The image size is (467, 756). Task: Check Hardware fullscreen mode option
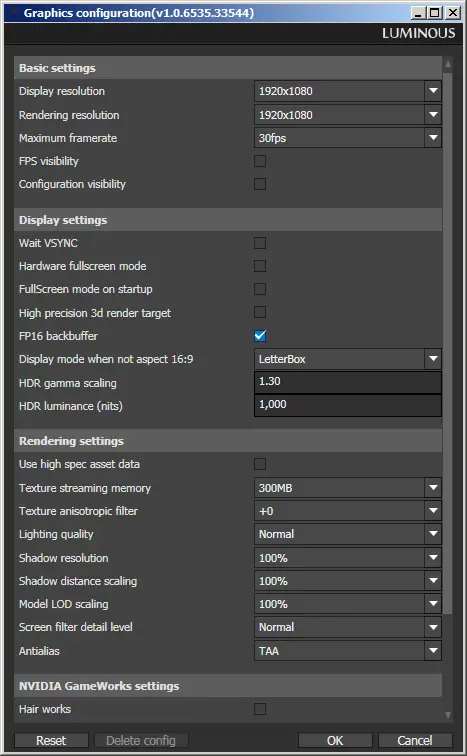260,266
